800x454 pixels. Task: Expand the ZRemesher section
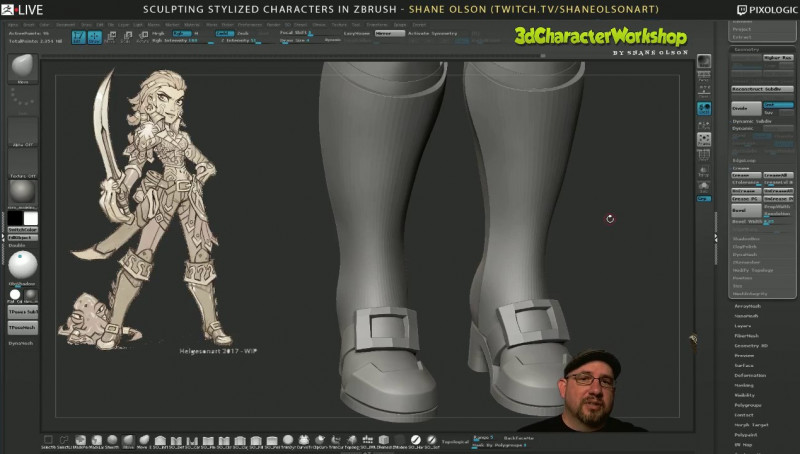746,262
